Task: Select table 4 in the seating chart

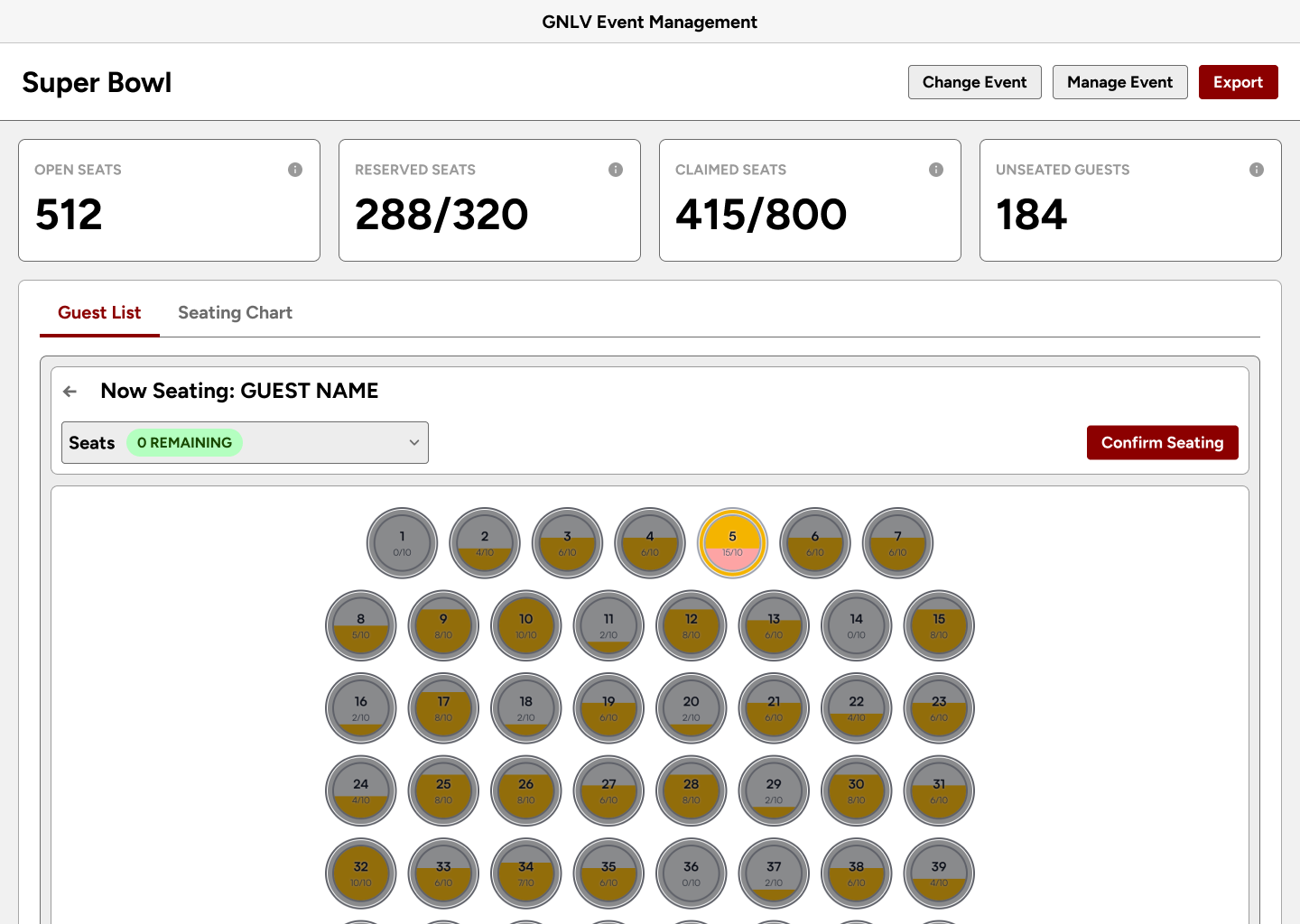Action: [650, 543]
